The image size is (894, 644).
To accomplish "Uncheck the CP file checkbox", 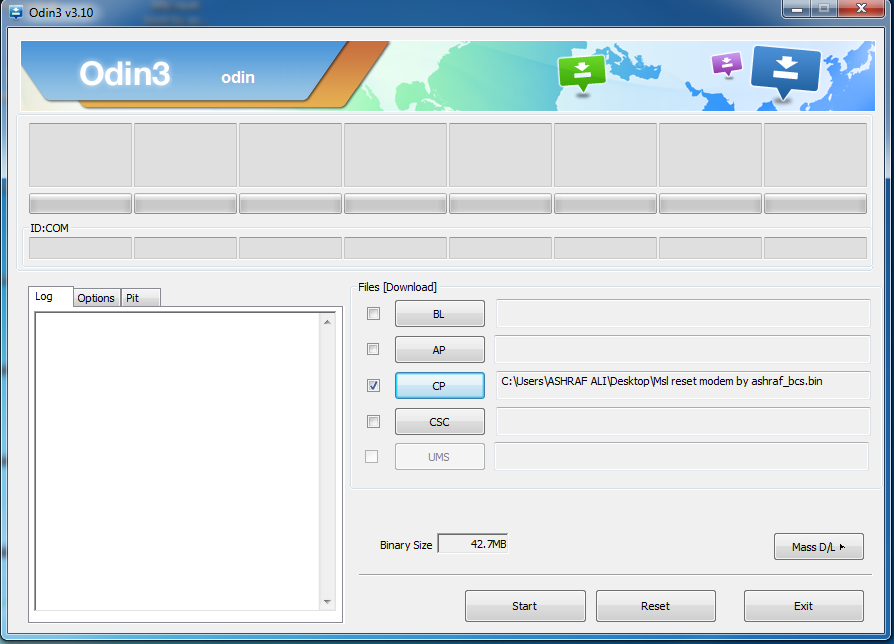I will click(373, 385).
